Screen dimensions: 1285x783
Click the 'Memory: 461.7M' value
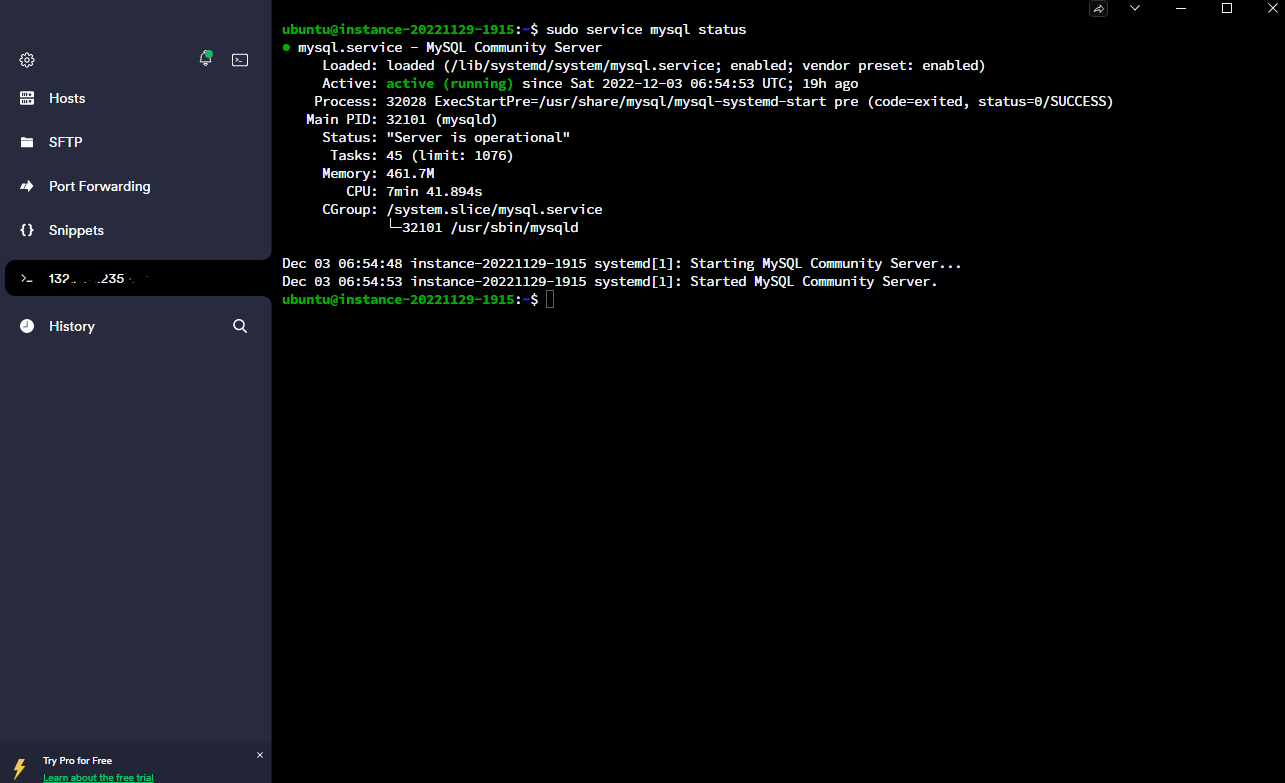(410, 174)
